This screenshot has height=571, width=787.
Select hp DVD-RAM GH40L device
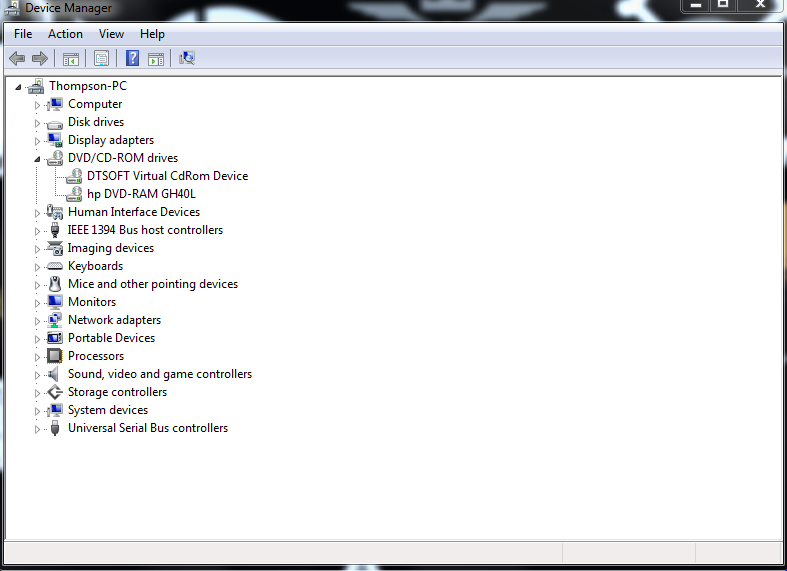pyautogui.click(x=141, y=194)
